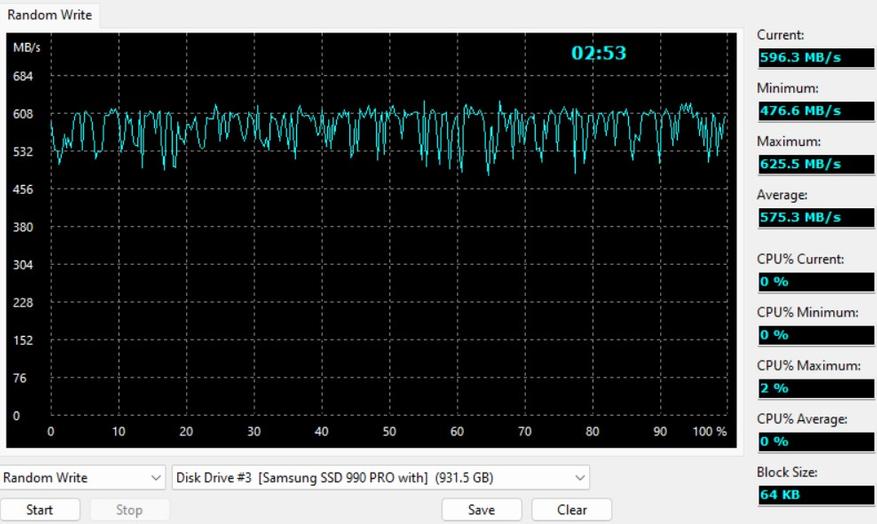Click the Block Size: label
Viewport: 877px width, 524px height.
coord(787,473)
